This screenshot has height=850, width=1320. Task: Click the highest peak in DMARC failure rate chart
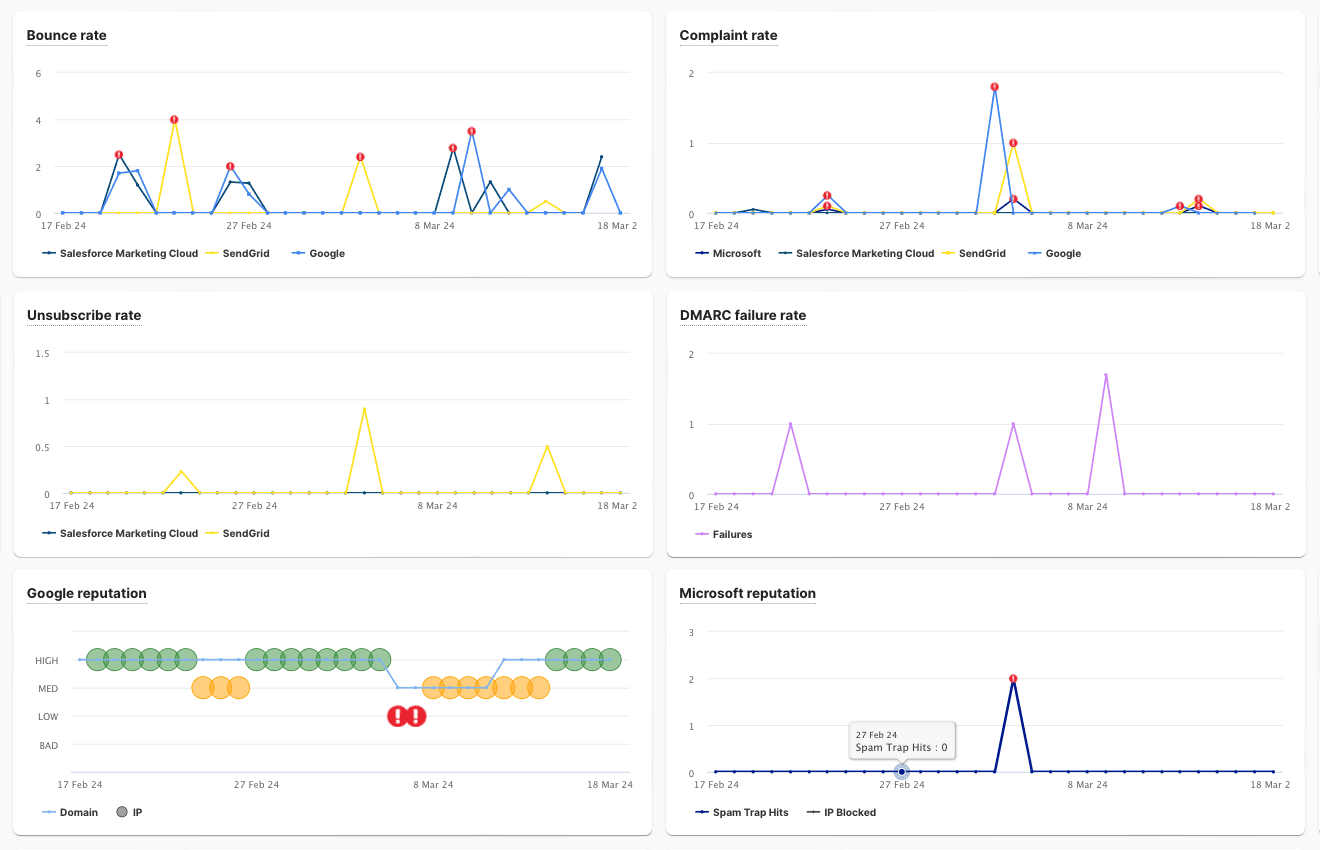tap(1106, 375)
